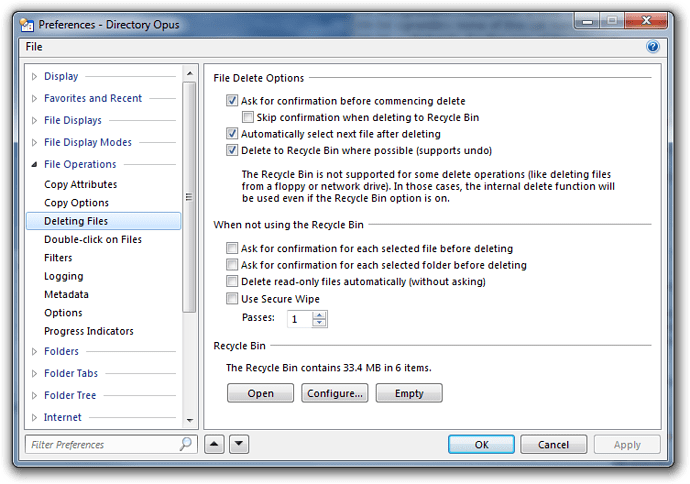Increase Passes with spinner up arrow
690x484 pixels.
(319, 315)
